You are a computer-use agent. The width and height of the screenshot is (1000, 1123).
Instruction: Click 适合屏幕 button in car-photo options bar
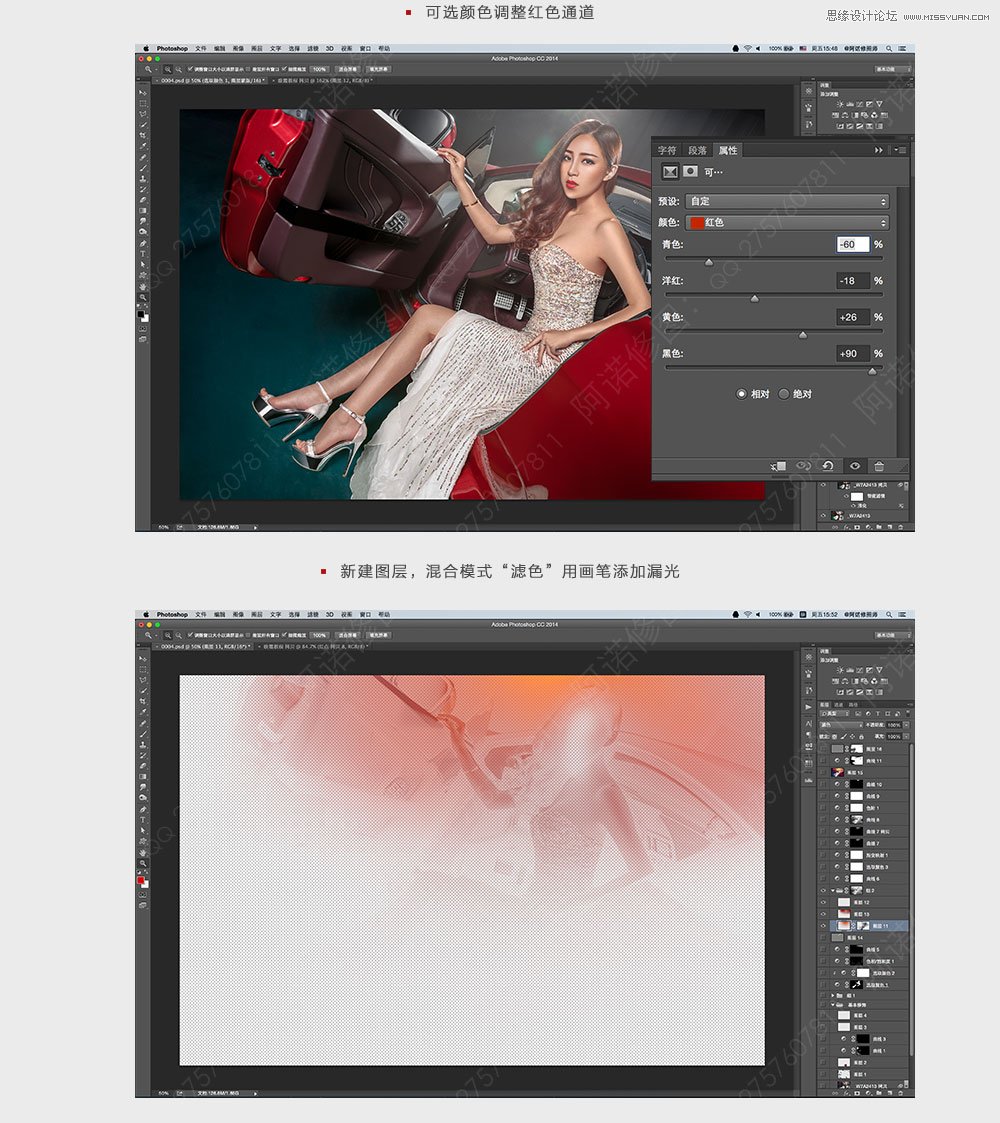pos(347,69)
